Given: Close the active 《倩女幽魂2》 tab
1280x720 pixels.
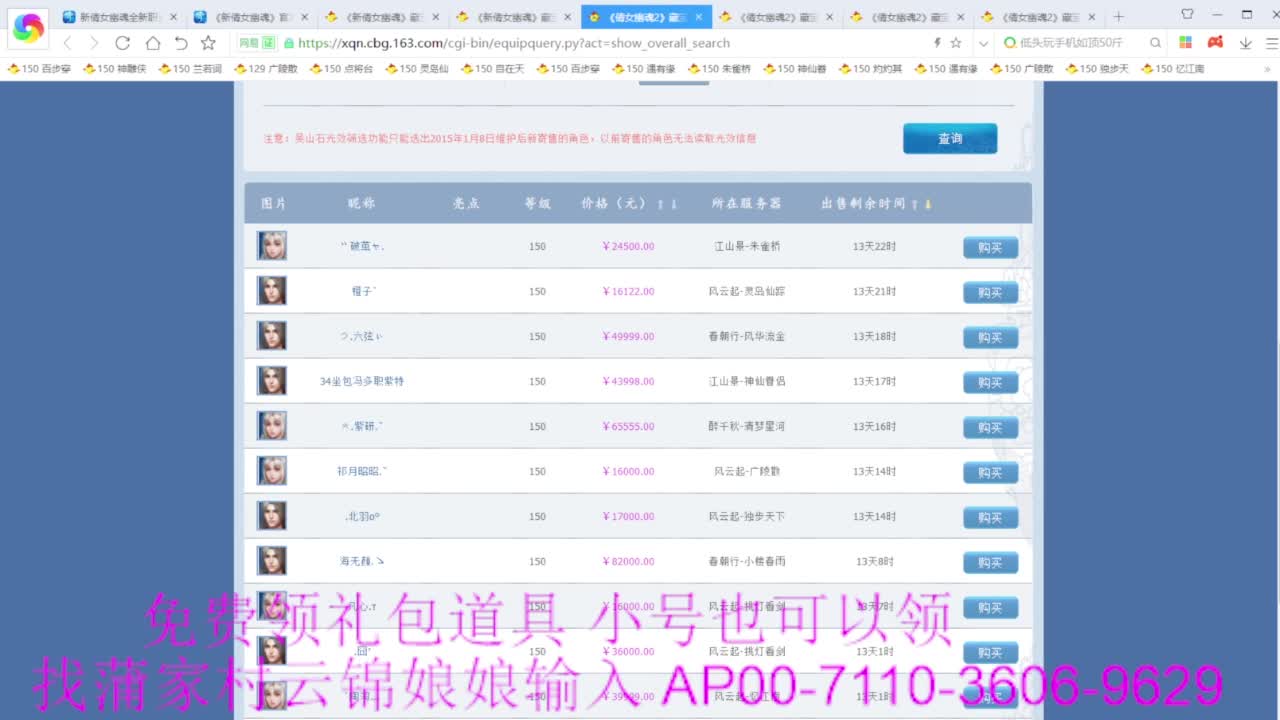Looking at the screenshot, I should point(698,17).
